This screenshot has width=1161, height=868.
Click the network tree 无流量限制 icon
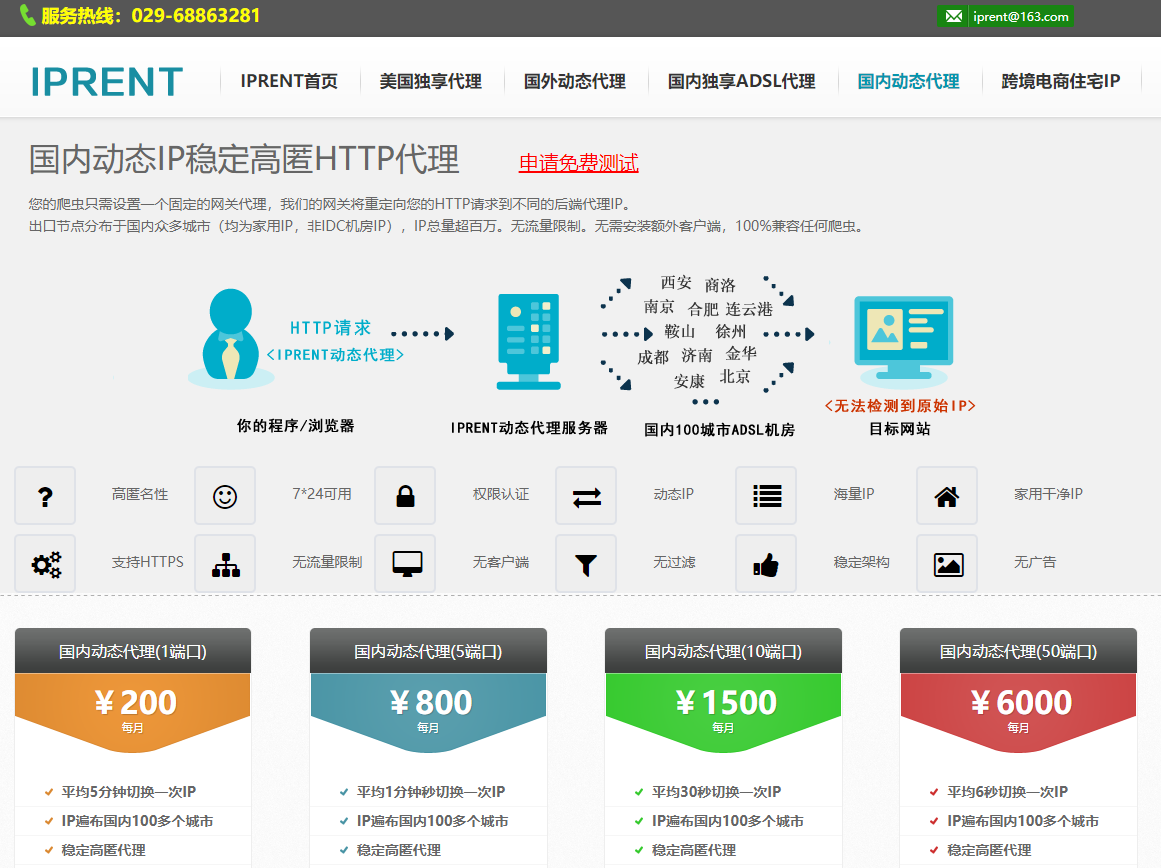click(x=225, y=564)
